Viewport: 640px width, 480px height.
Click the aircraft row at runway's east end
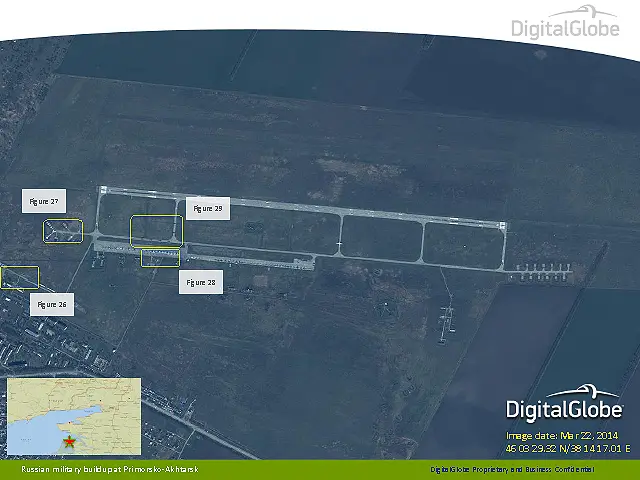coord(540,271)
